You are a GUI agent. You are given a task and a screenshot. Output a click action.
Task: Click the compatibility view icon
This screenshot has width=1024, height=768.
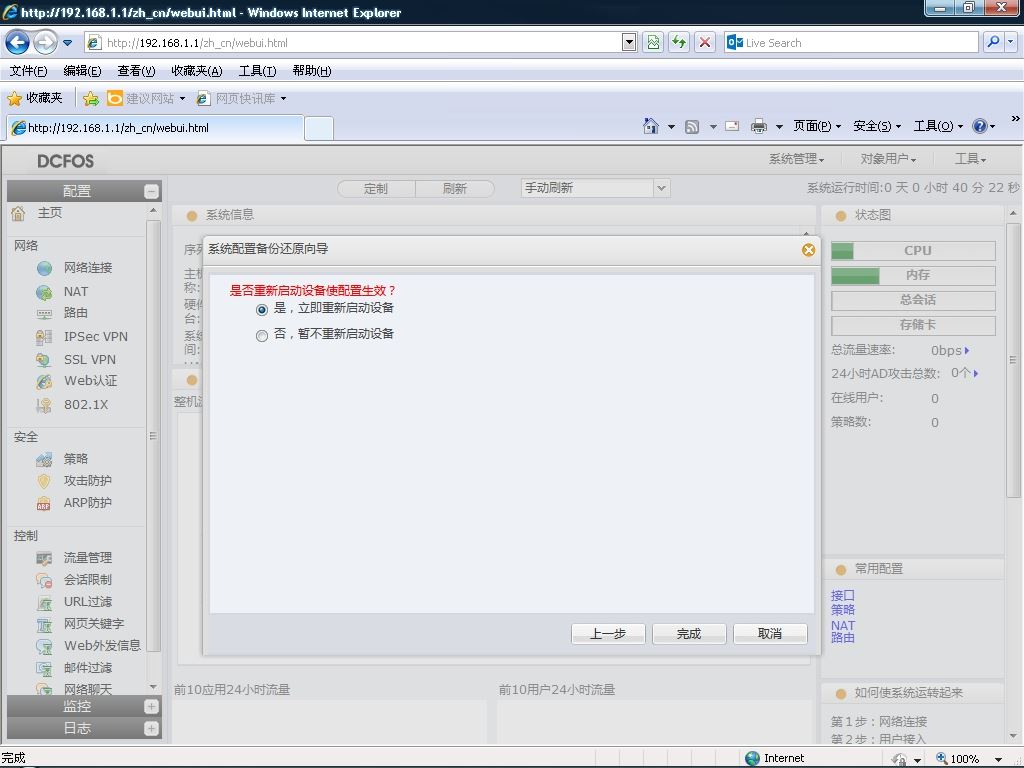(653, 42)
